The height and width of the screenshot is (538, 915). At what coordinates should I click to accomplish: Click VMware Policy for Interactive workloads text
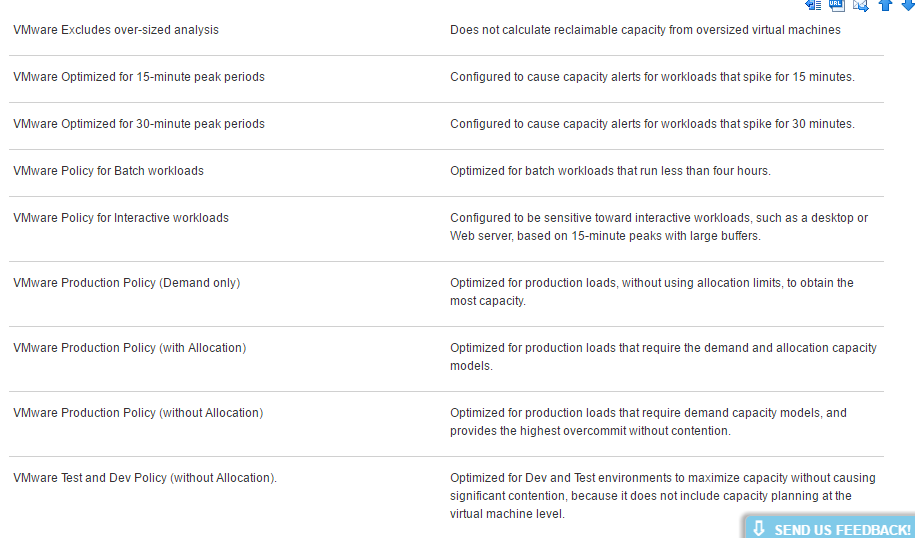click(121, 218)
